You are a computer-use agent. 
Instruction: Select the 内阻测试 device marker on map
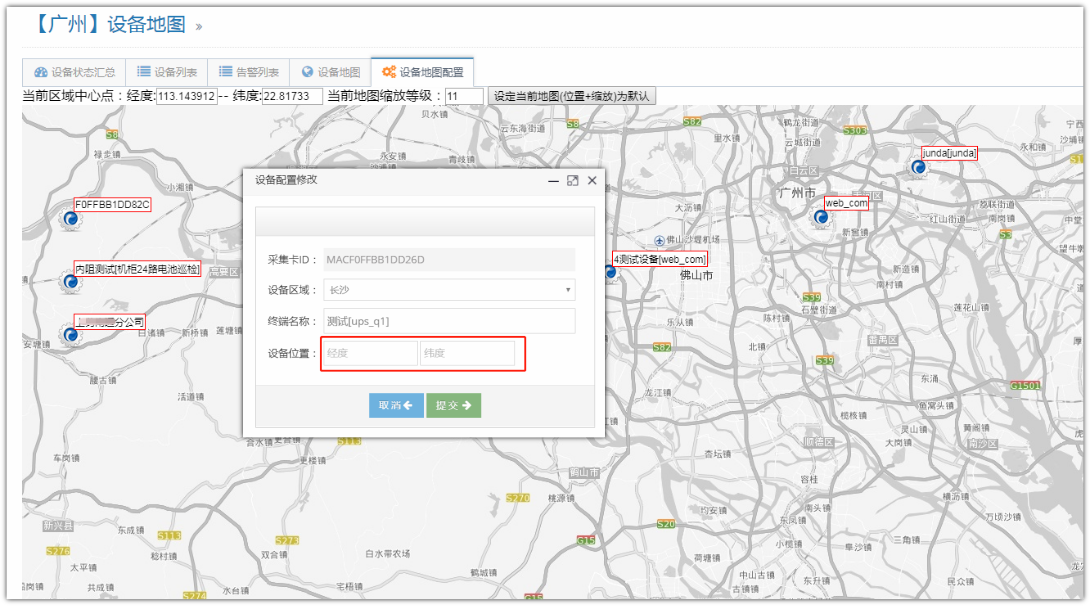click(71, 283)
